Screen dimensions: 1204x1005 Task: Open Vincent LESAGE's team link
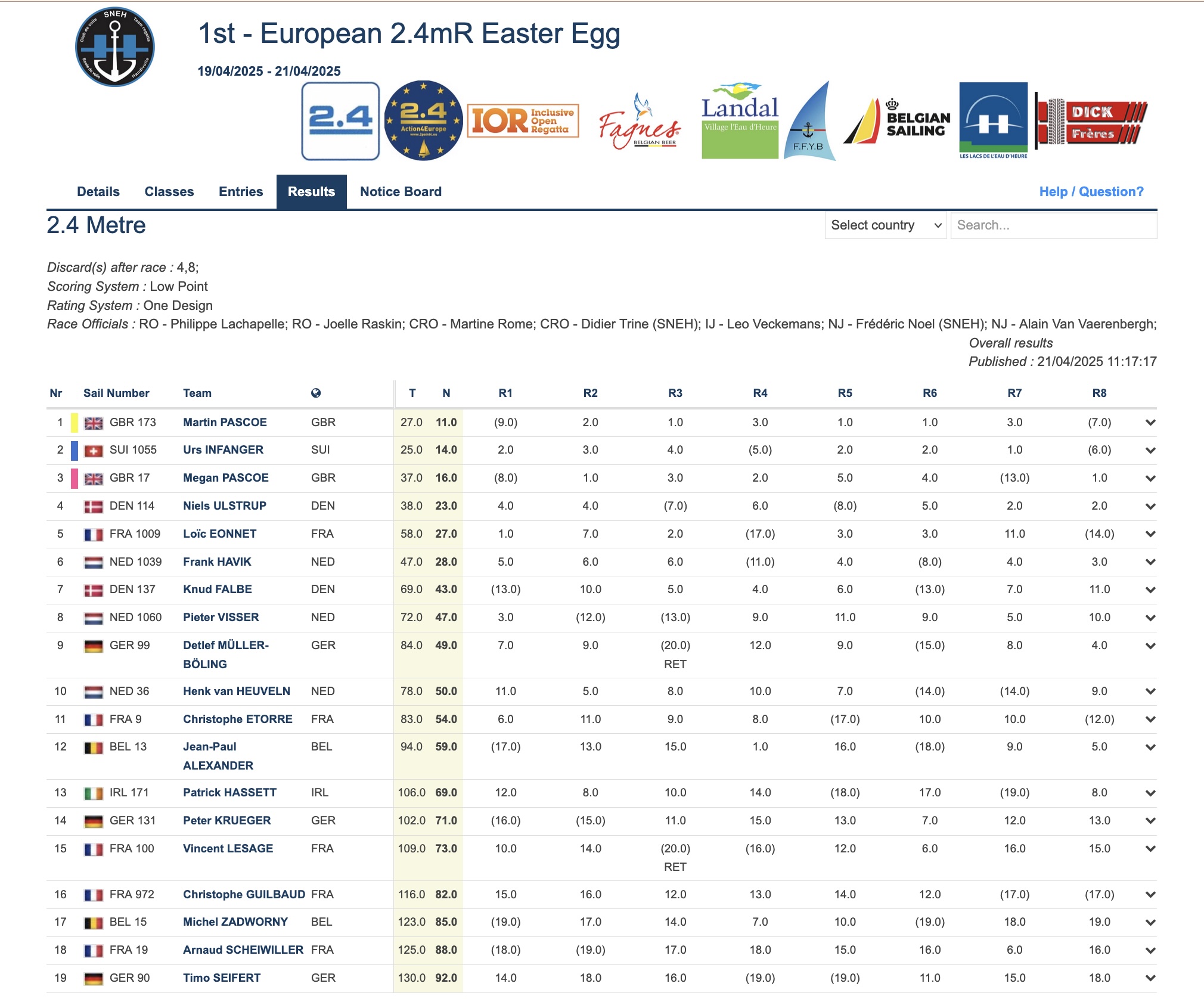coord(228,848)
